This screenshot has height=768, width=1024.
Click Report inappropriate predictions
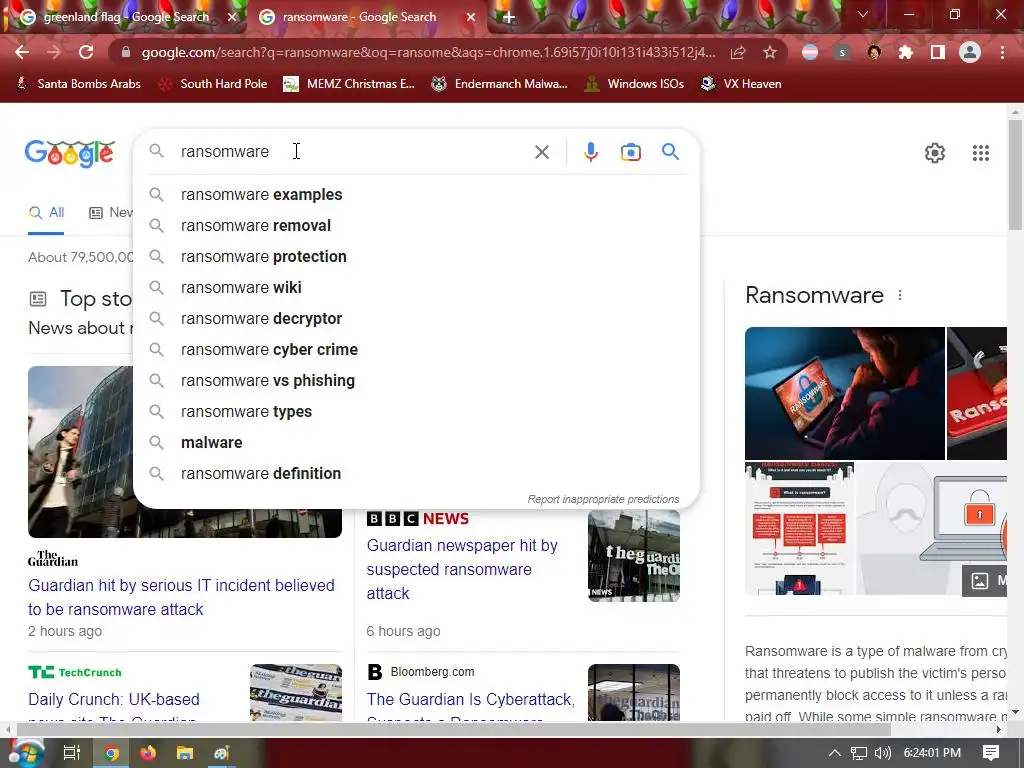(x=603, y=499)
